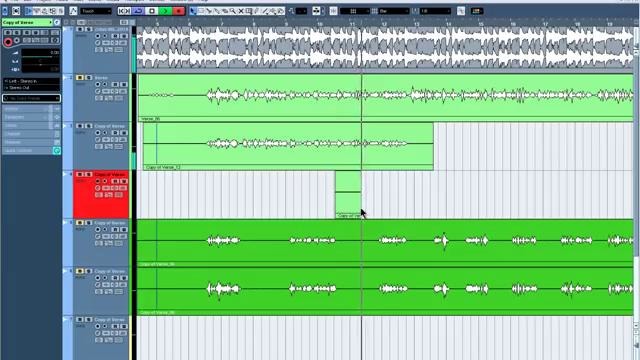This screenshot has width=640, height=360.
Task: Start playback with the green Play button
Action: (x=165, y=11)
